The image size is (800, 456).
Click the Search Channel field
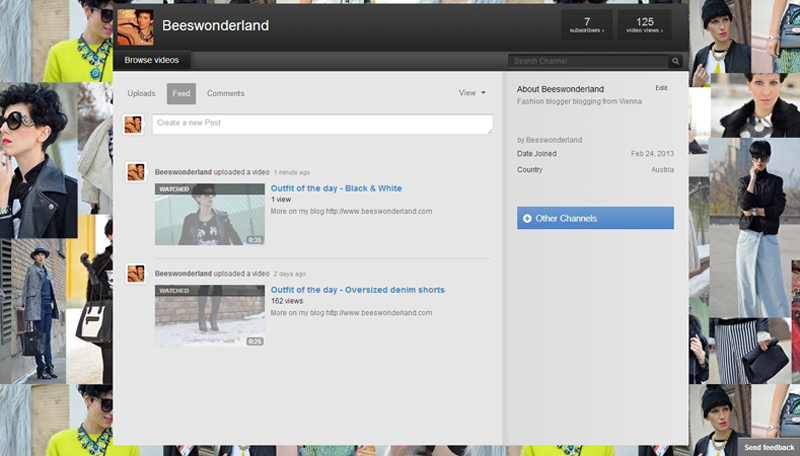tap(588, 61)
